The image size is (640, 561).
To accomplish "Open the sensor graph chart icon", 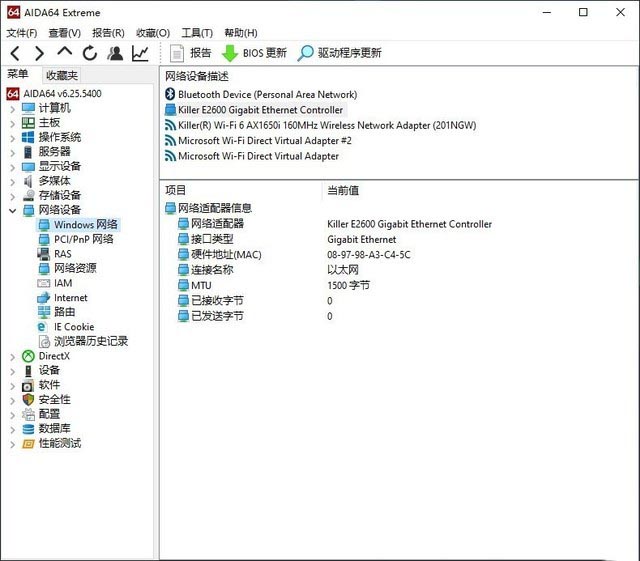I will tap(140, 53).
